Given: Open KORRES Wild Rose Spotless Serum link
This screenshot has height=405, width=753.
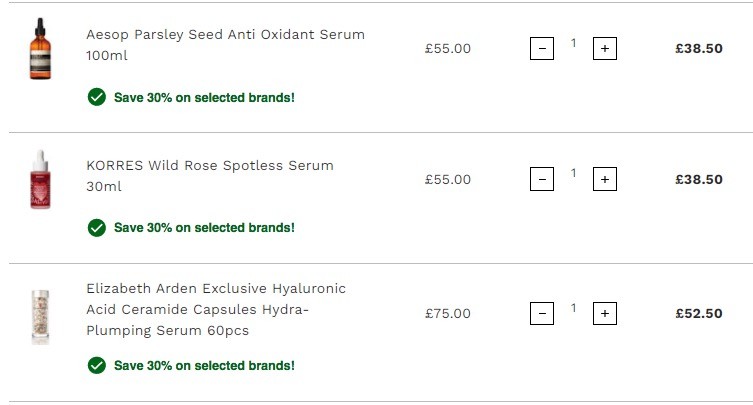Looking at the screenshot, I should click(210, 176).
